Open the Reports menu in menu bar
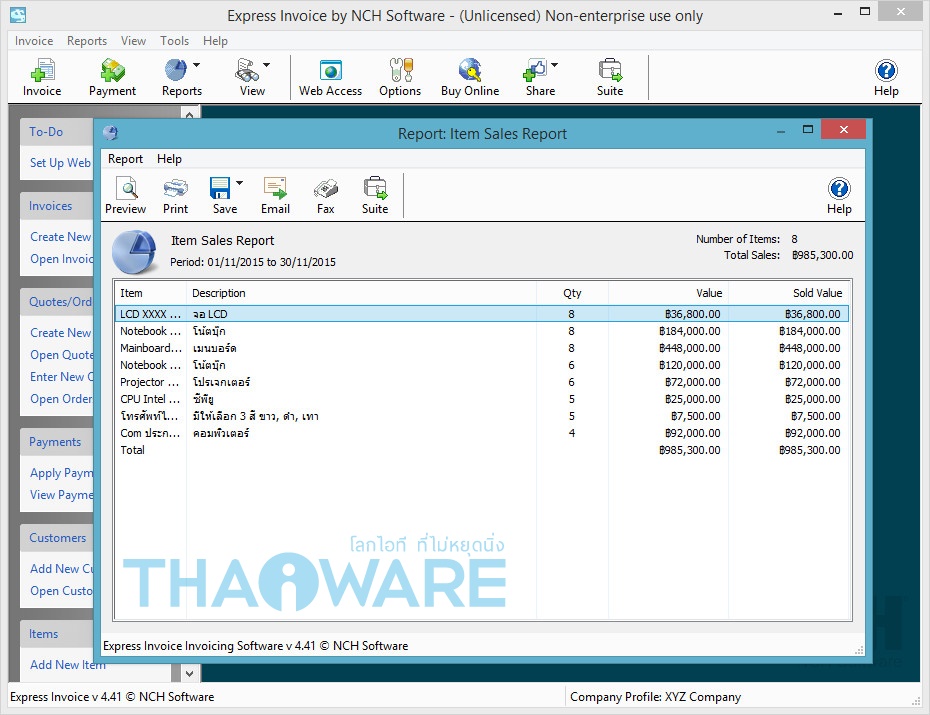The width and height of the screenshot is (930, 715). tap(87, 41)
